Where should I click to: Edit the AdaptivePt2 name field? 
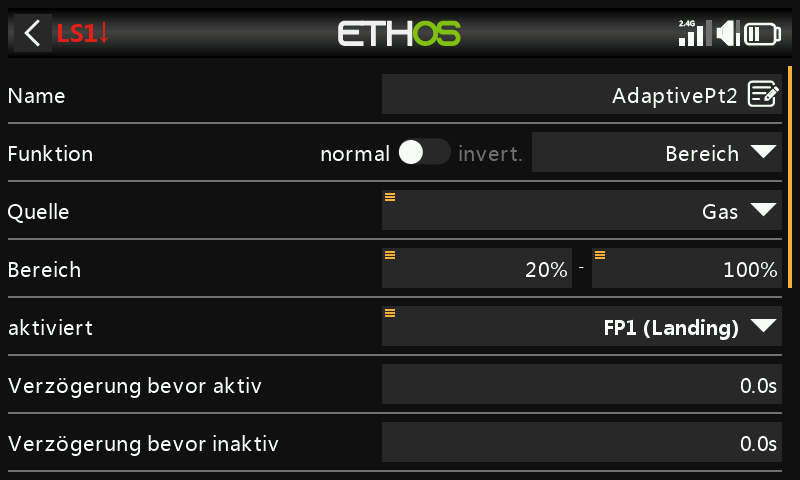coord(582,94)
